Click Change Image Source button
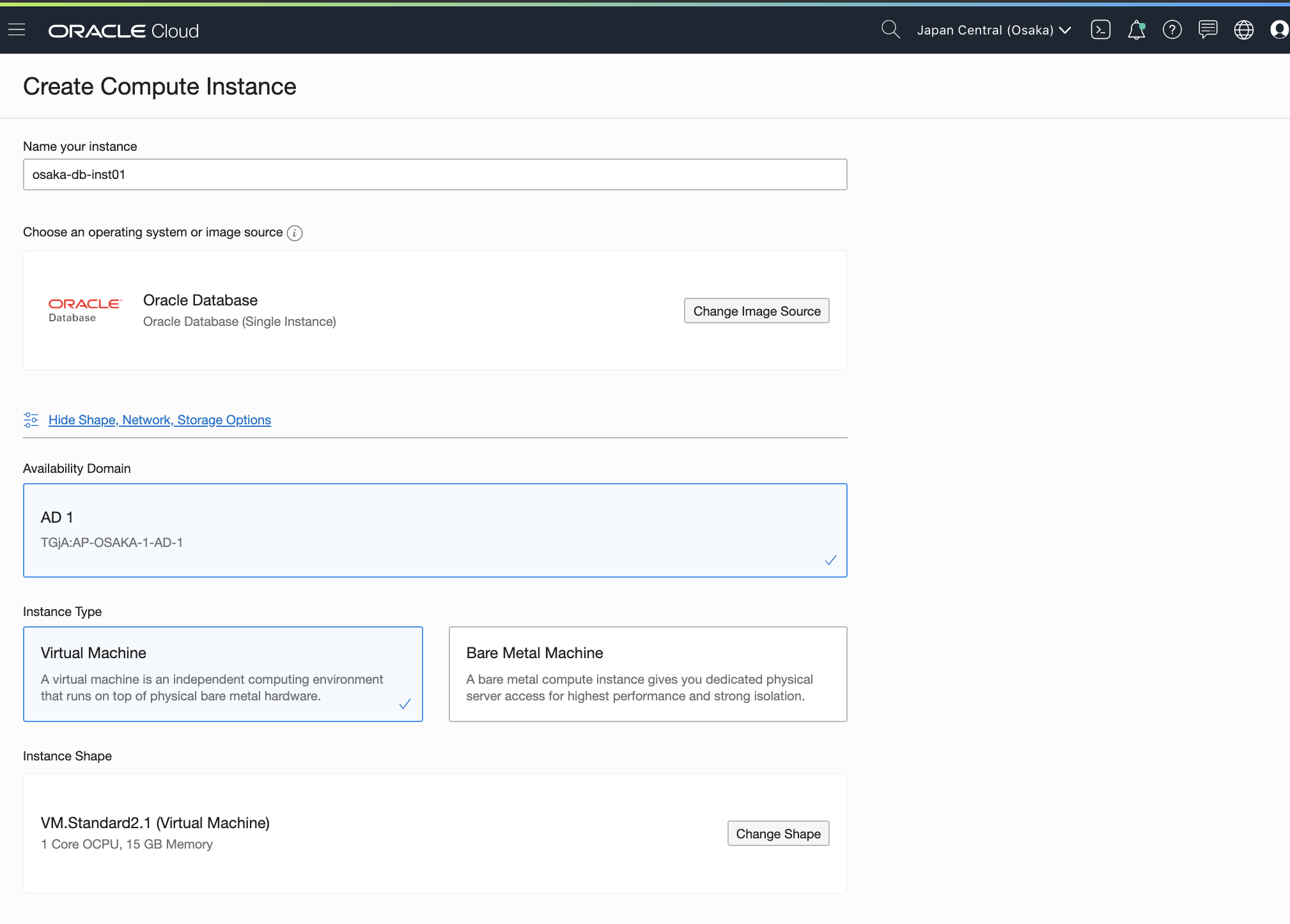1290x924 pixels. pos(757,311)
